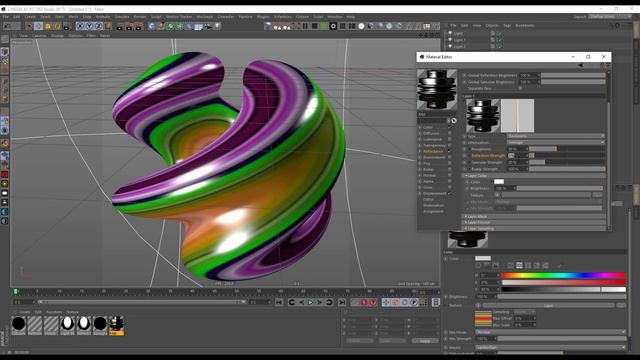
Task: Open the Edit Render Settings icon
Action: tap(139, 26)
